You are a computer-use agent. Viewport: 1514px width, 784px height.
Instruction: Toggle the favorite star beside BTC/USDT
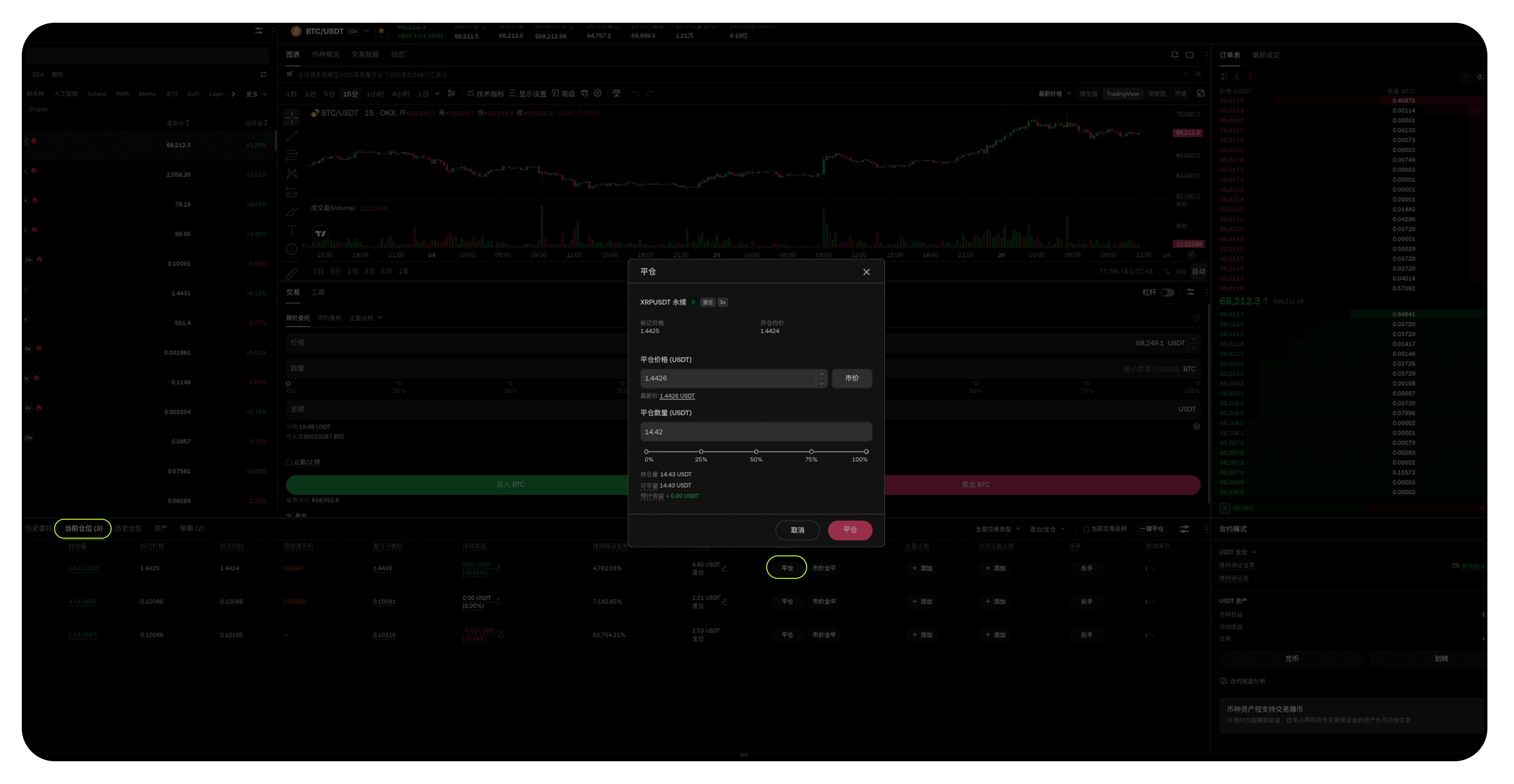pos(382,31)
